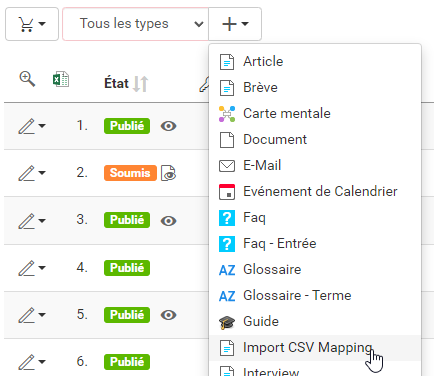
Task: Toggle the eye visibility icon in row 1
Action: pos(169,126)
